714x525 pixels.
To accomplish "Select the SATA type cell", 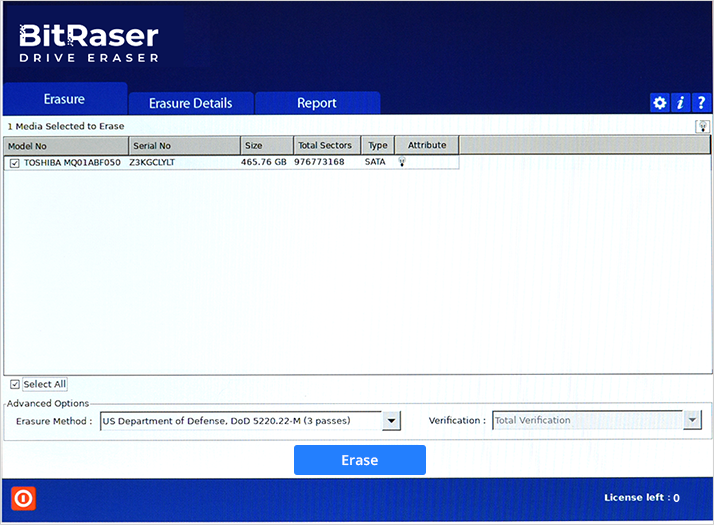I will pyautogui.click(x=375, y=162).
